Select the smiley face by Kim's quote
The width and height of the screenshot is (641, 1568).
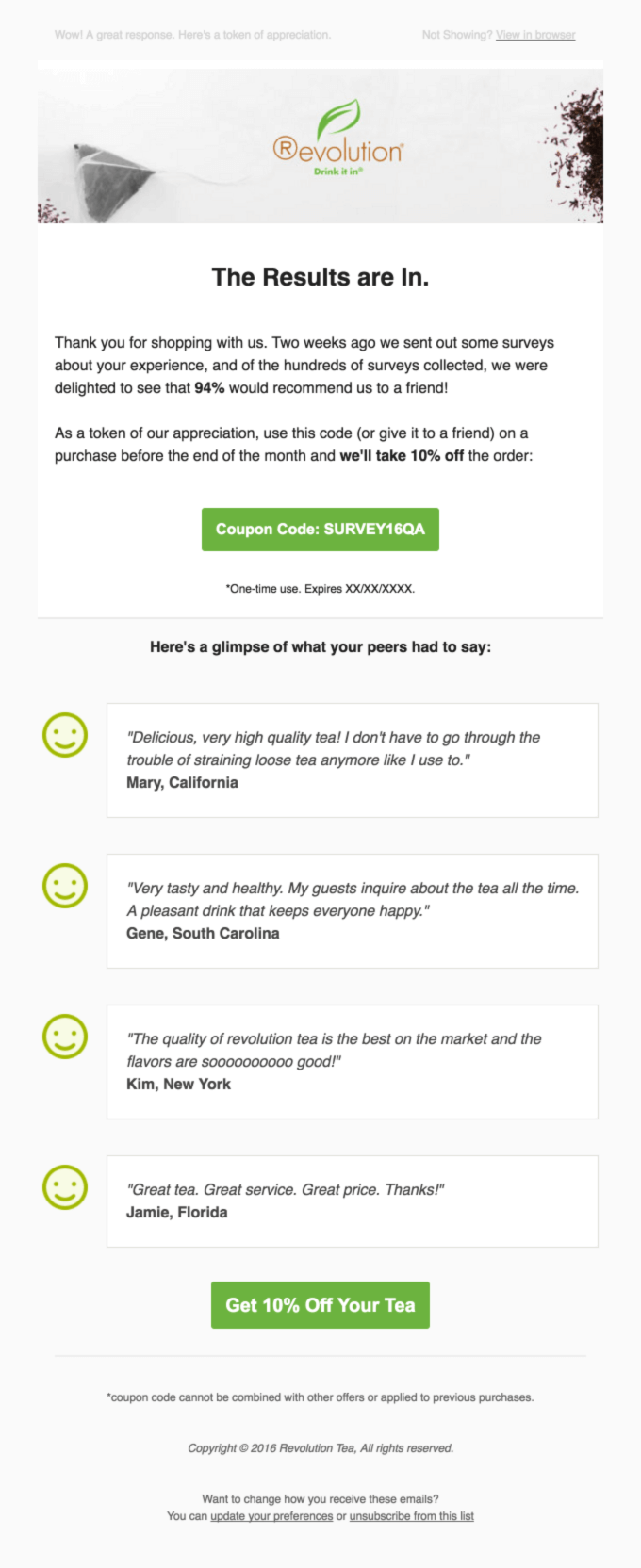65,1036
